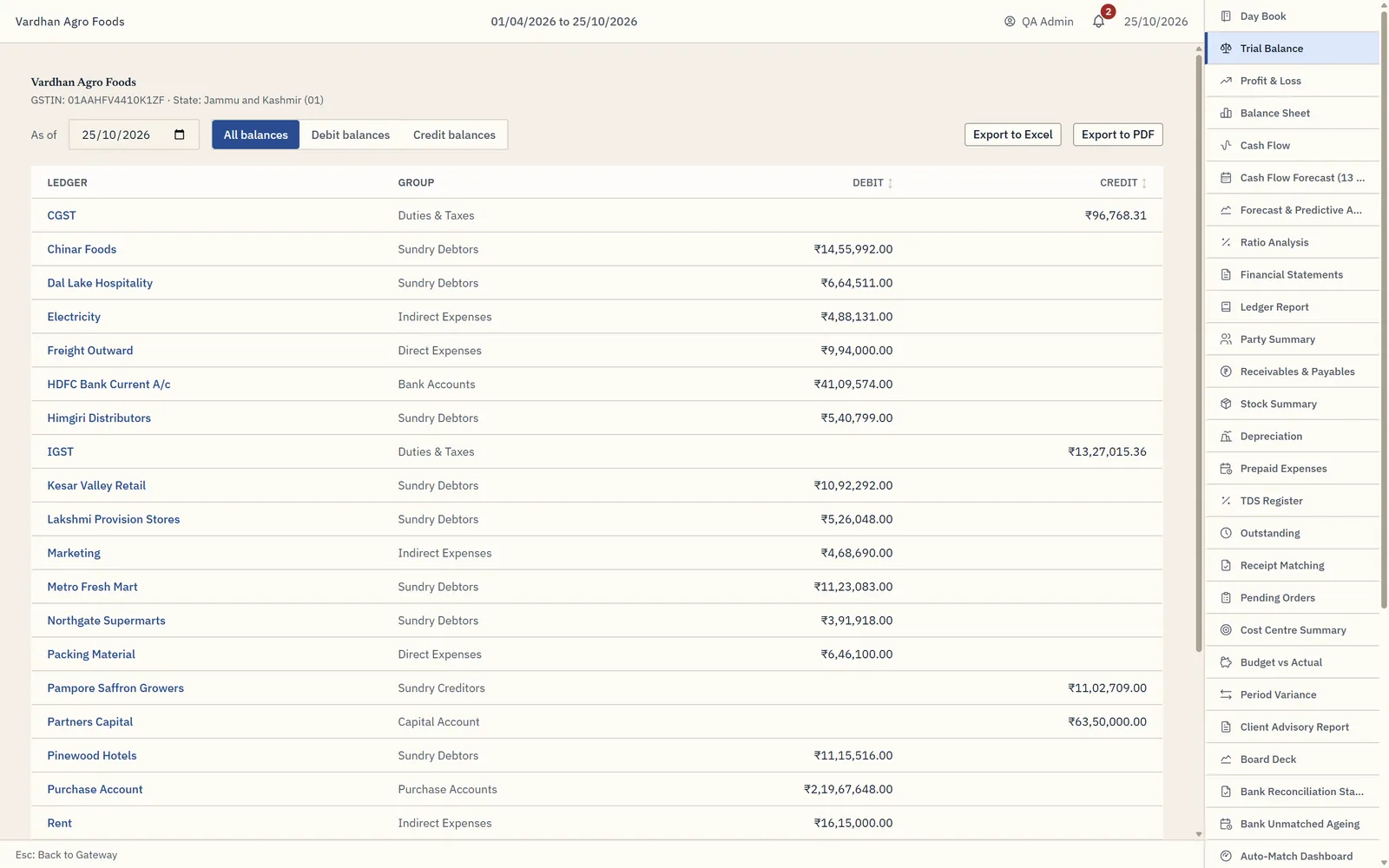The image size is (1389, 868).
Task: Click the Ledger Report icon
Action: tap(1226, 306)
